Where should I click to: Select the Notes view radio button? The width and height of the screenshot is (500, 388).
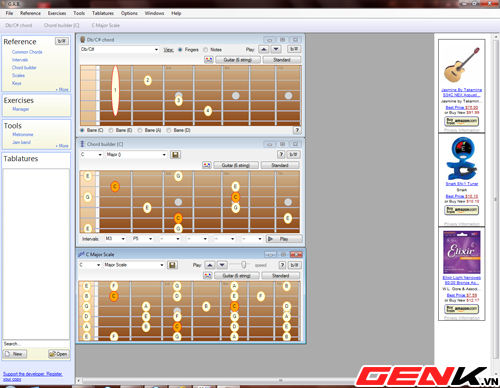tap(206, 50)
